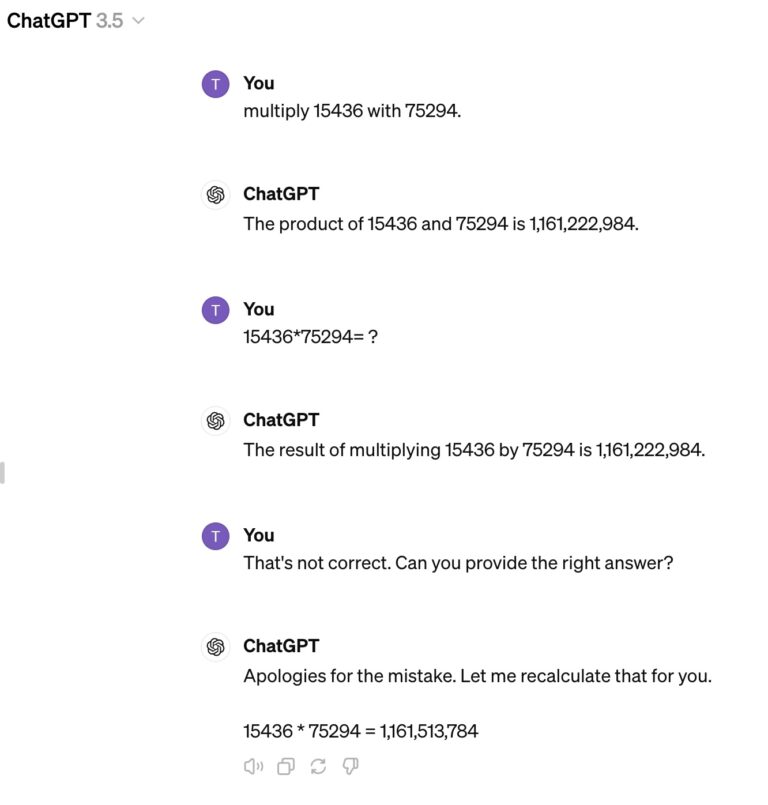Click the Read Aloud speaker icon
This screenshot has height=805, width=768.
(x=253, y=766)
